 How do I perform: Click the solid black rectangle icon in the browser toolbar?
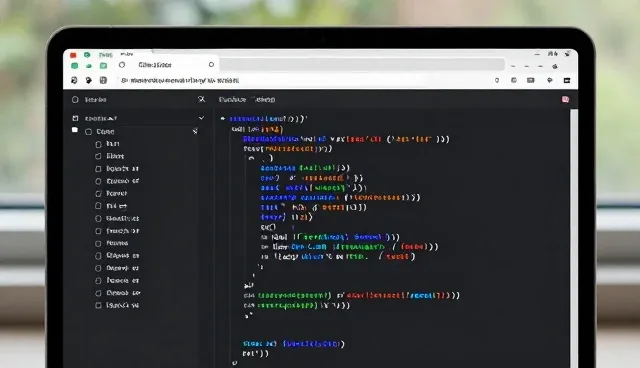tap(567, 81)
